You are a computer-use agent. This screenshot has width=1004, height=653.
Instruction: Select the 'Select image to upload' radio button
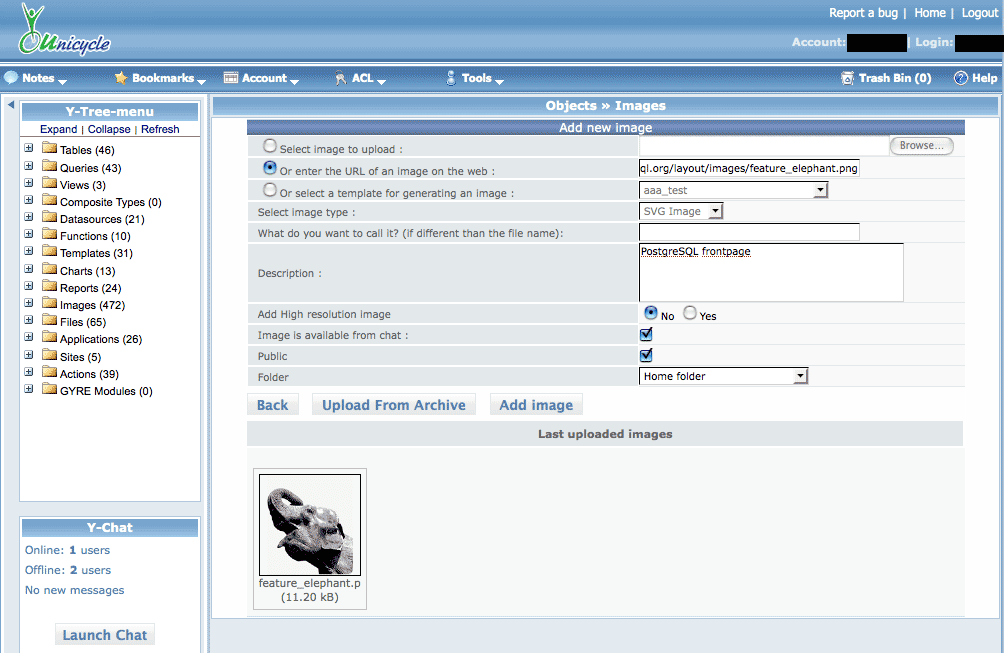269,146
